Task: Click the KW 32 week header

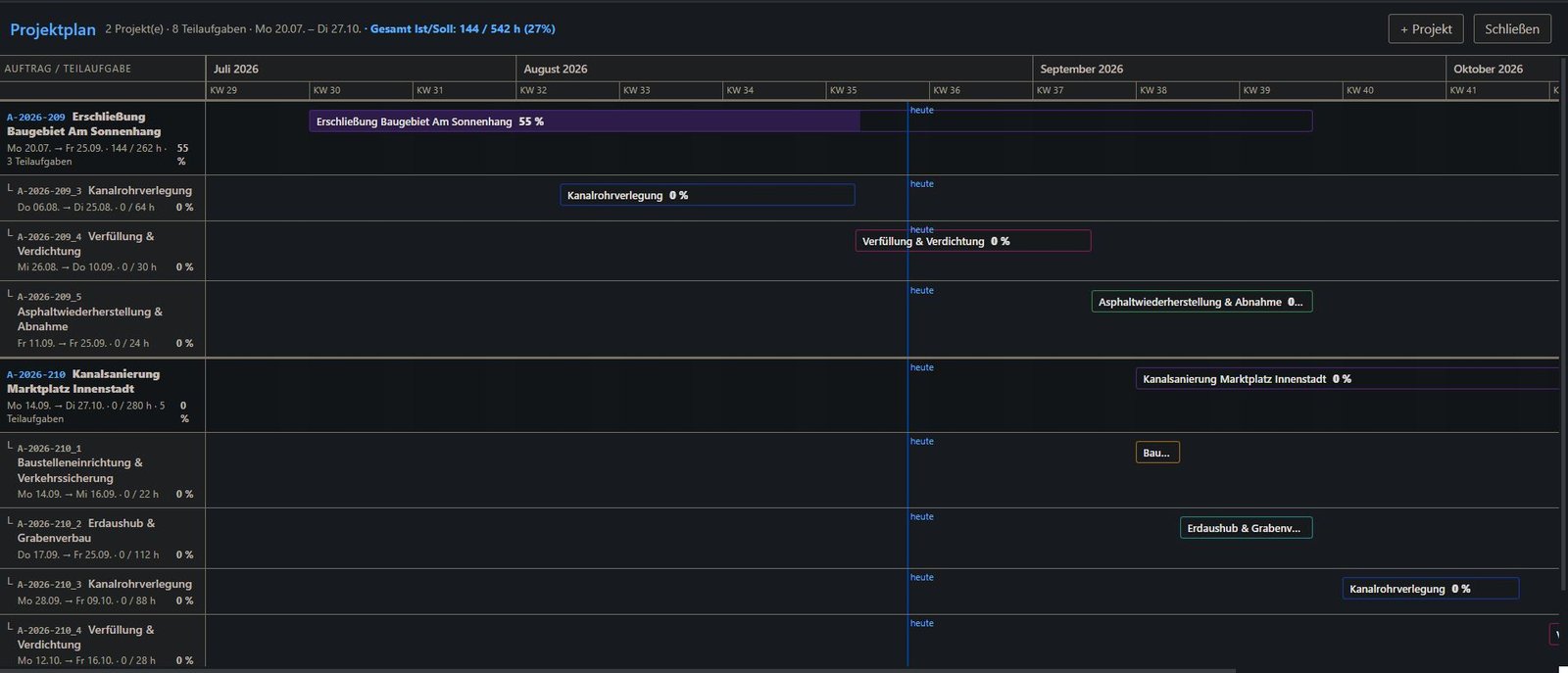Action: pyautogui.click(x=568, y=90)
